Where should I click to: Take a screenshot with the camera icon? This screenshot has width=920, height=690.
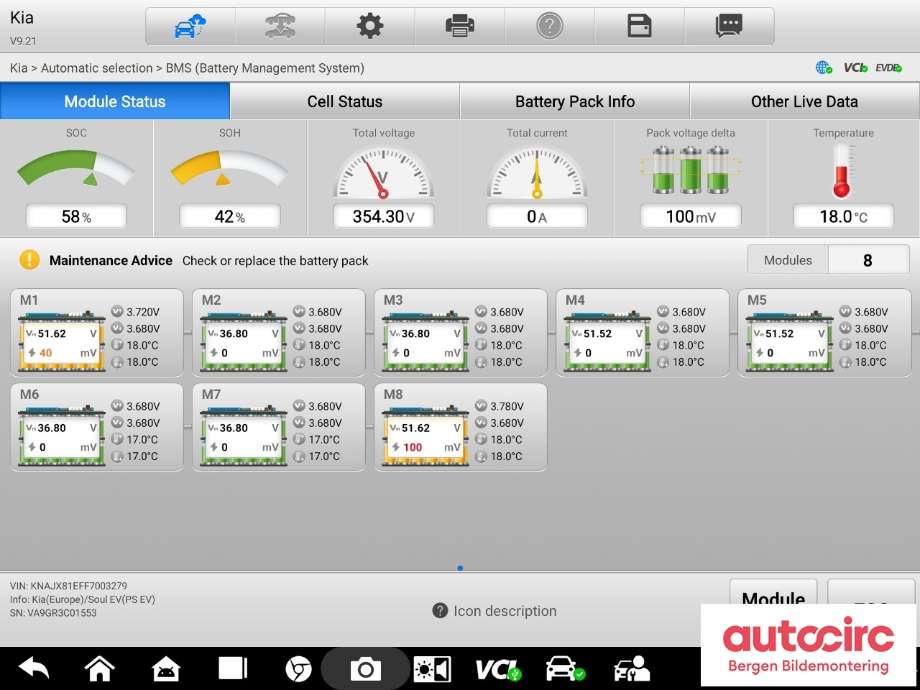[x=366, y=669]
